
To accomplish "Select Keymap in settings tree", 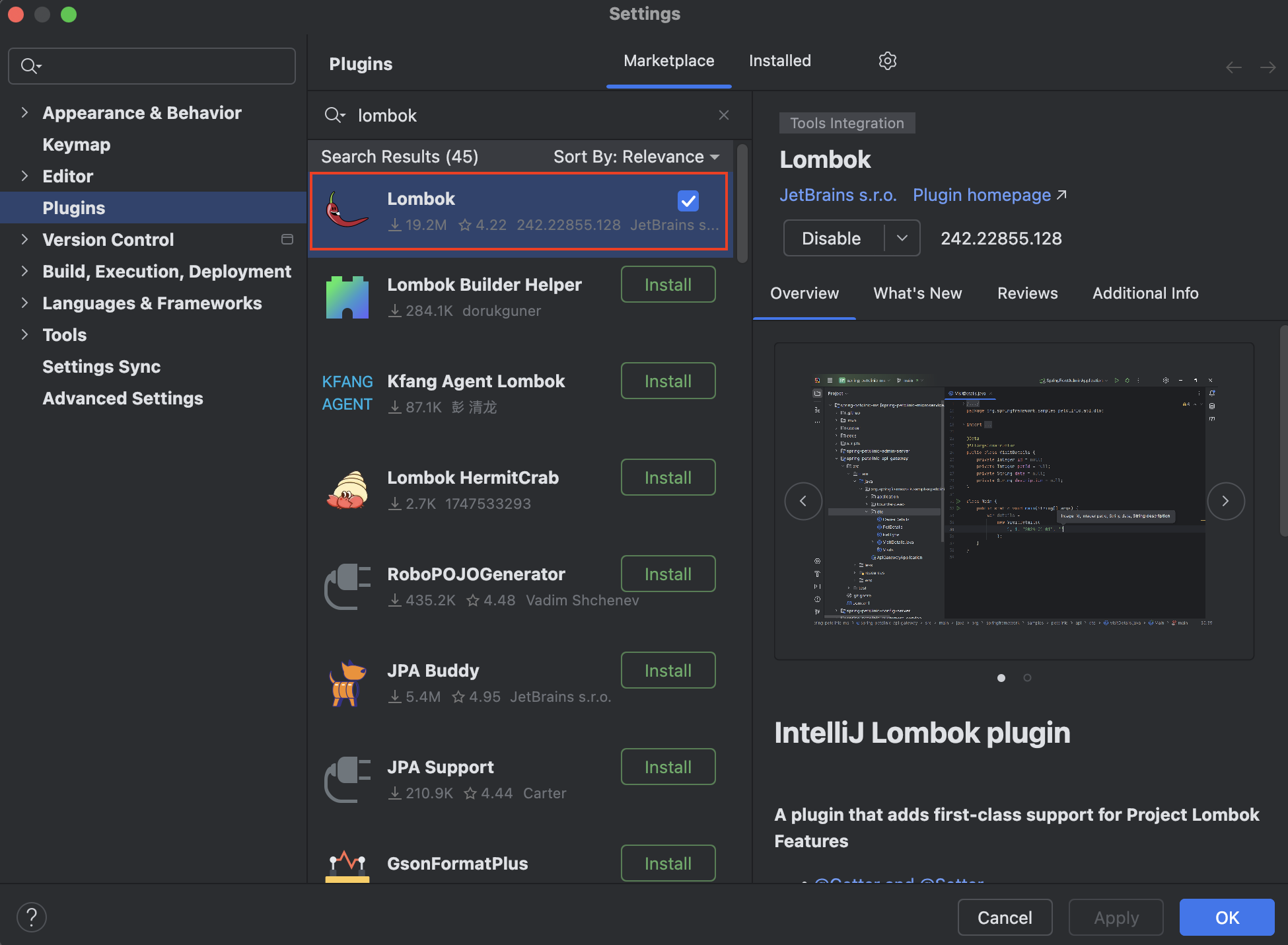I will 77,144.
